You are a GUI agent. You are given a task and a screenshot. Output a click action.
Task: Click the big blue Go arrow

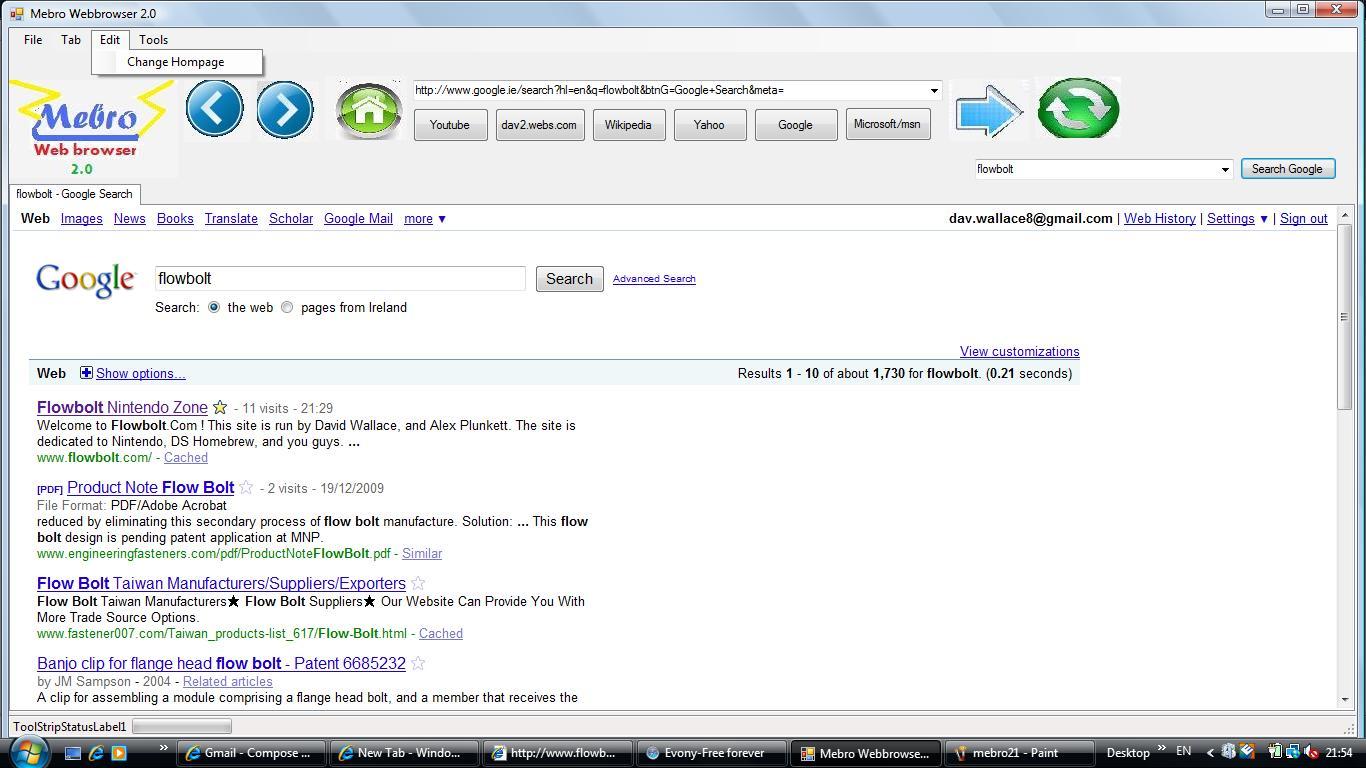pyautogui.click(x=988, y=112)
